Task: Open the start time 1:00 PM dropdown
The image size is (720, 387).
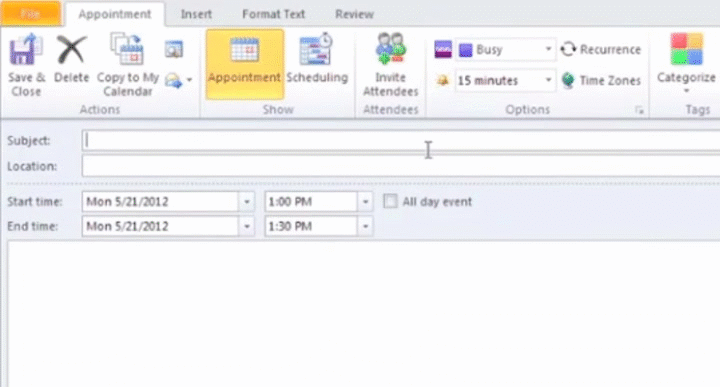Action: (x=366, y=202)
